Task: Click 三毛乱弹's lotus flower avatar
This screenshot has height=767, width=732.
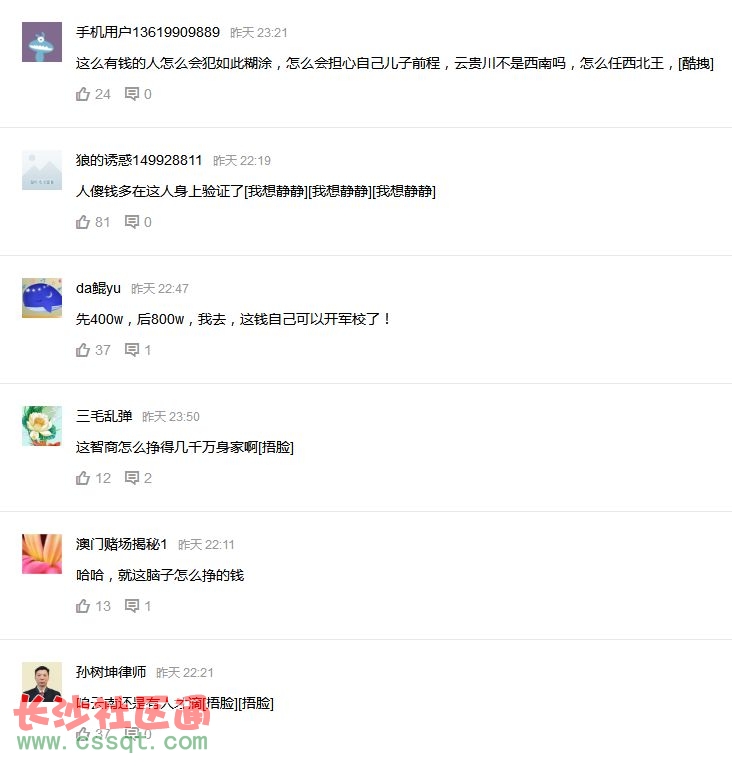Action: 42,426
